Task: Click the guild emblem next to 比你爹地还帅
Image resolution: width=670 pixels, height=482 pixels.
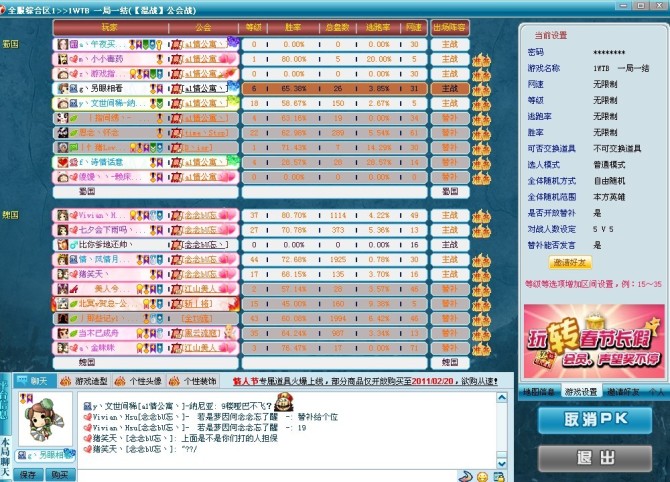Action: [176, 245]
